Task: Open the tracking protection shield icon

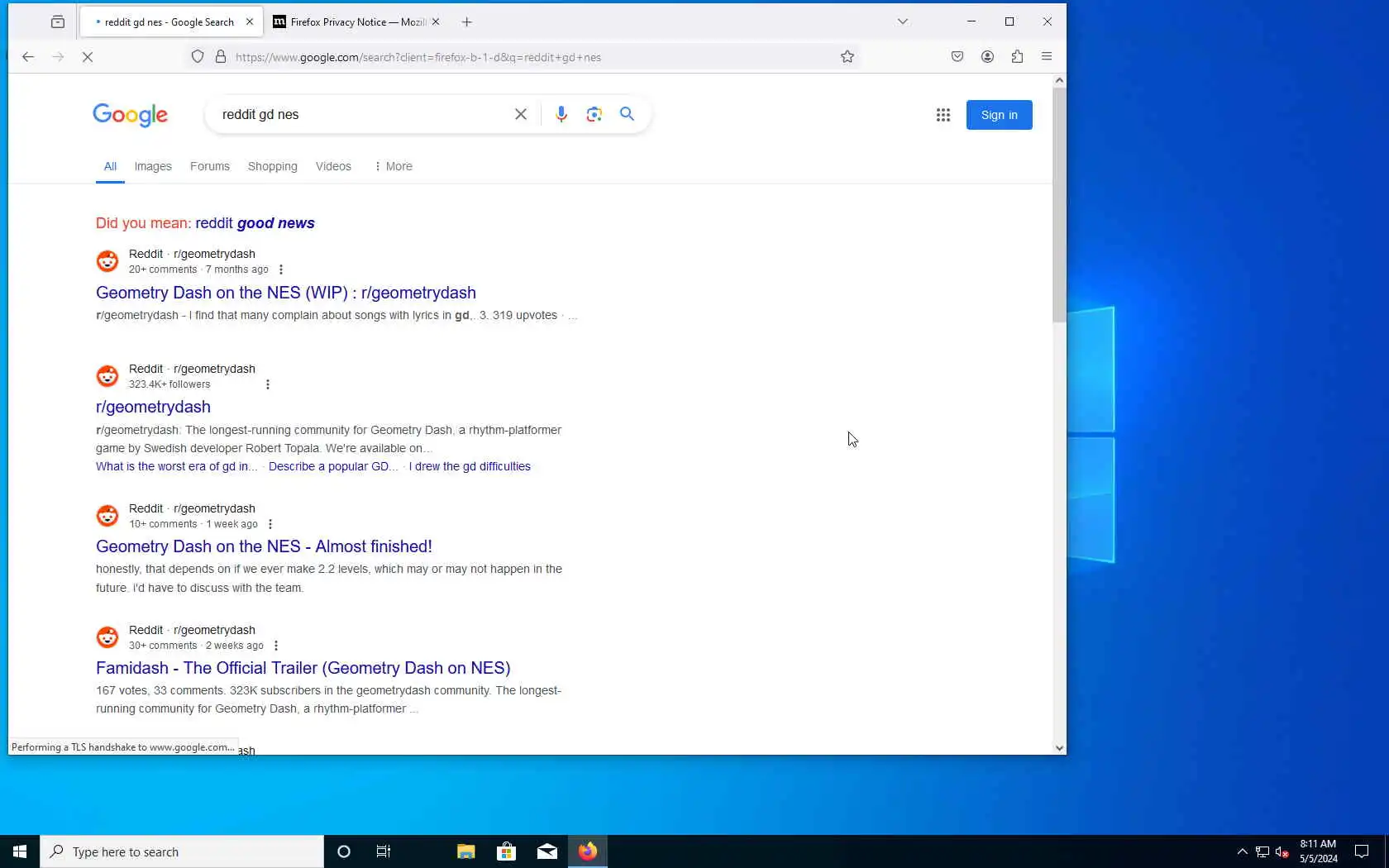Action: [198, 57]
